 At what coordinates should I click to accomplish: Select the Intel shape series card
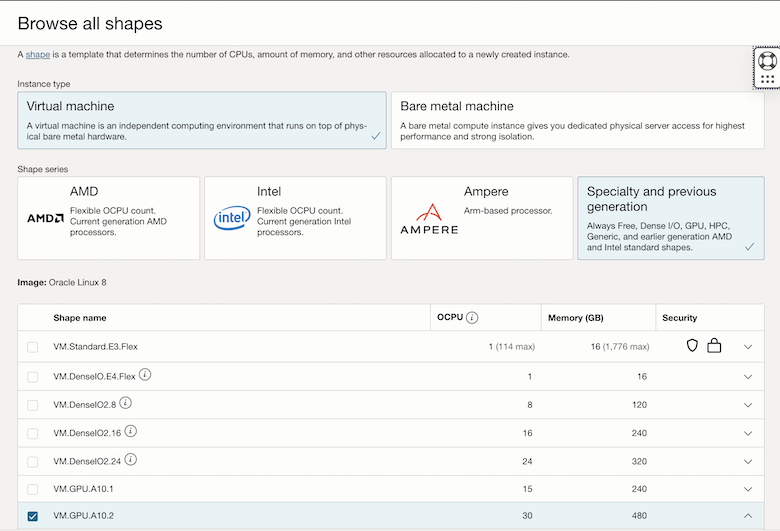(294, 218)
